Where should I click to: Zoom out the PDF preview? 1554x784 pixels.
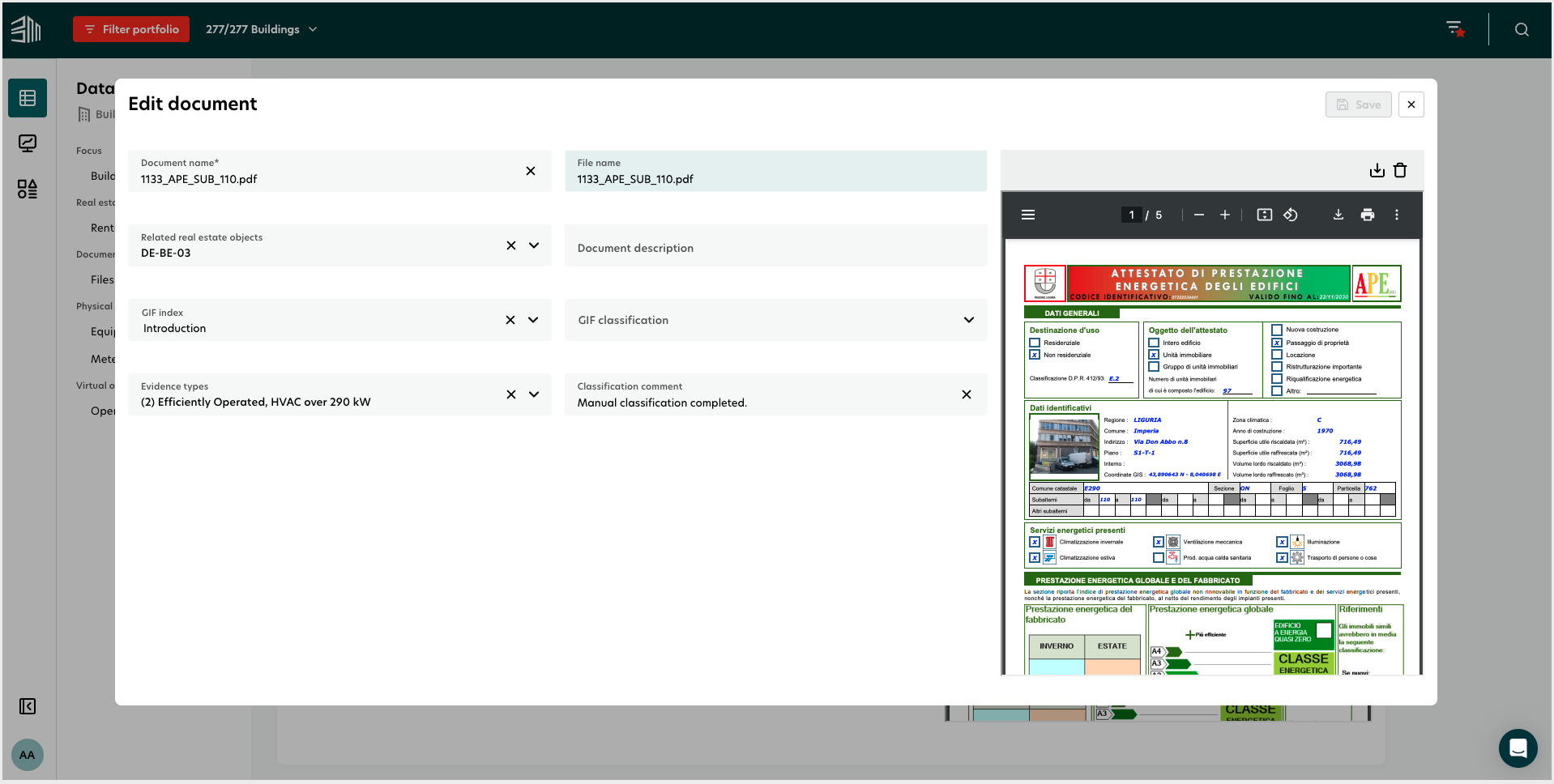(1199, 215)
